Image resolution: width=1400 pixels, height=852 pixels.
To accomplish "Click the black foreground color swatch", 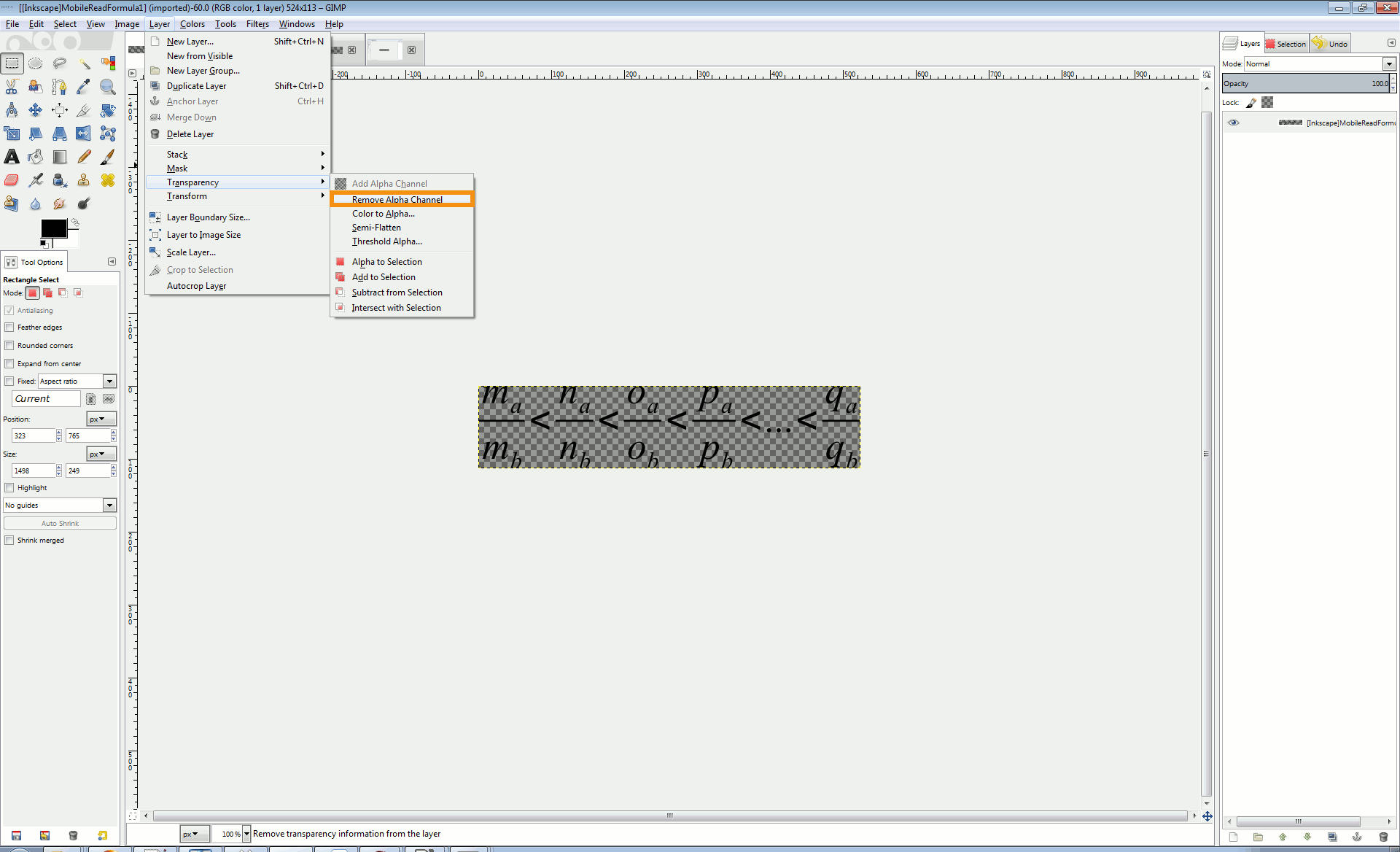I will click(x=52, y=228).
